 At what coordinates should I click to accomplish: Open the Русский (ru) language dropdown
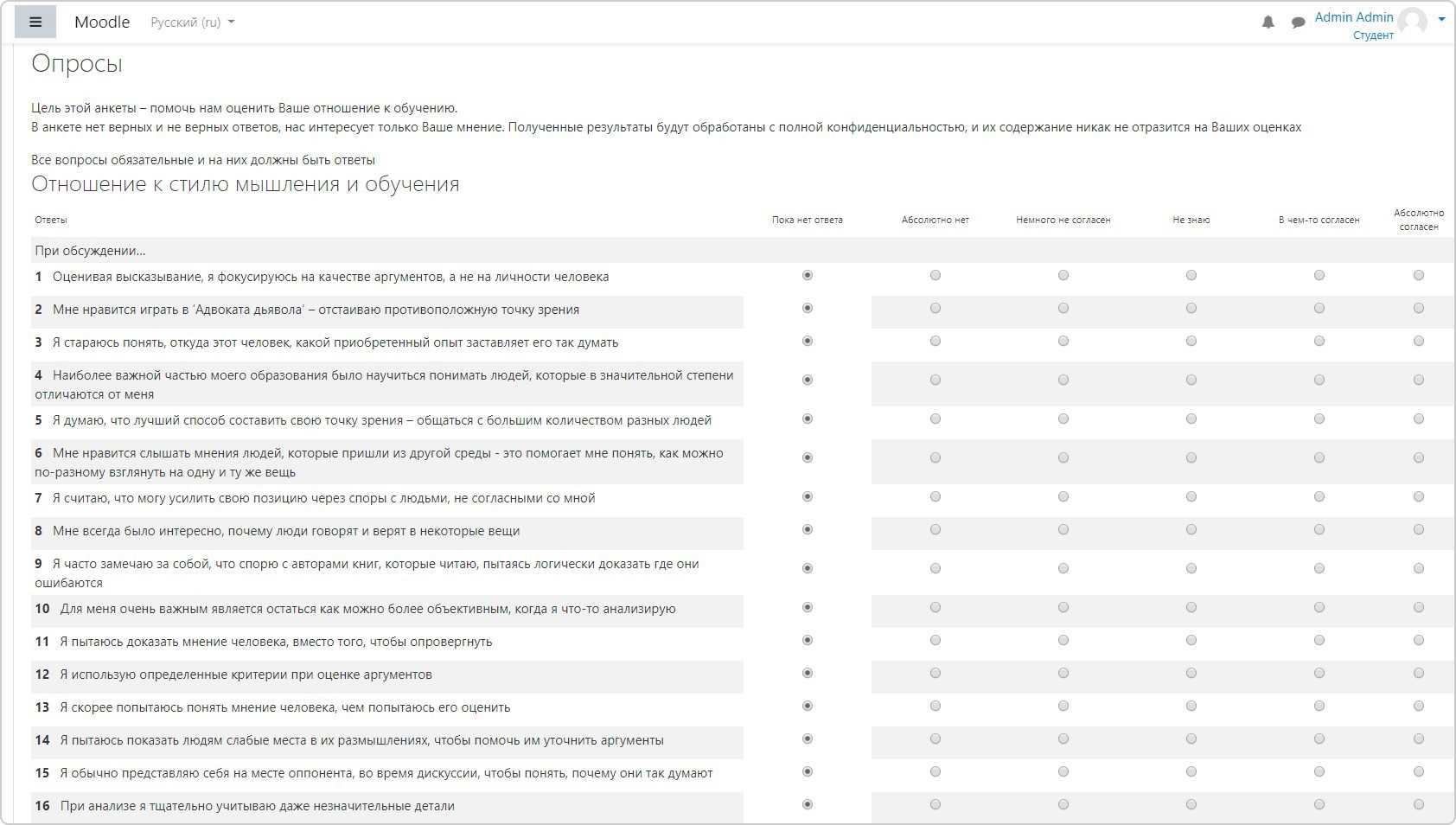(192, 22)
